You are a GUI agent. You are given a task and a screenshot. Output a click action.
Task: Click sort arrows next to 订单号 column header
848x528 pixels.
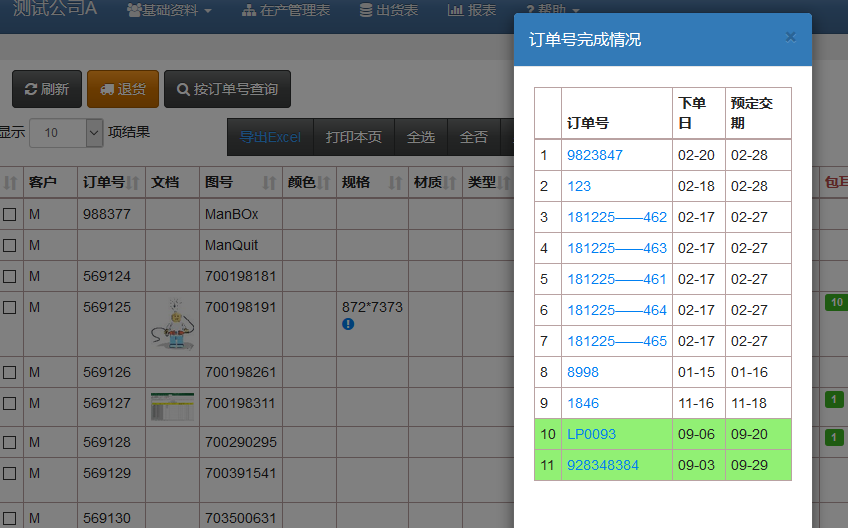point(135,183)
